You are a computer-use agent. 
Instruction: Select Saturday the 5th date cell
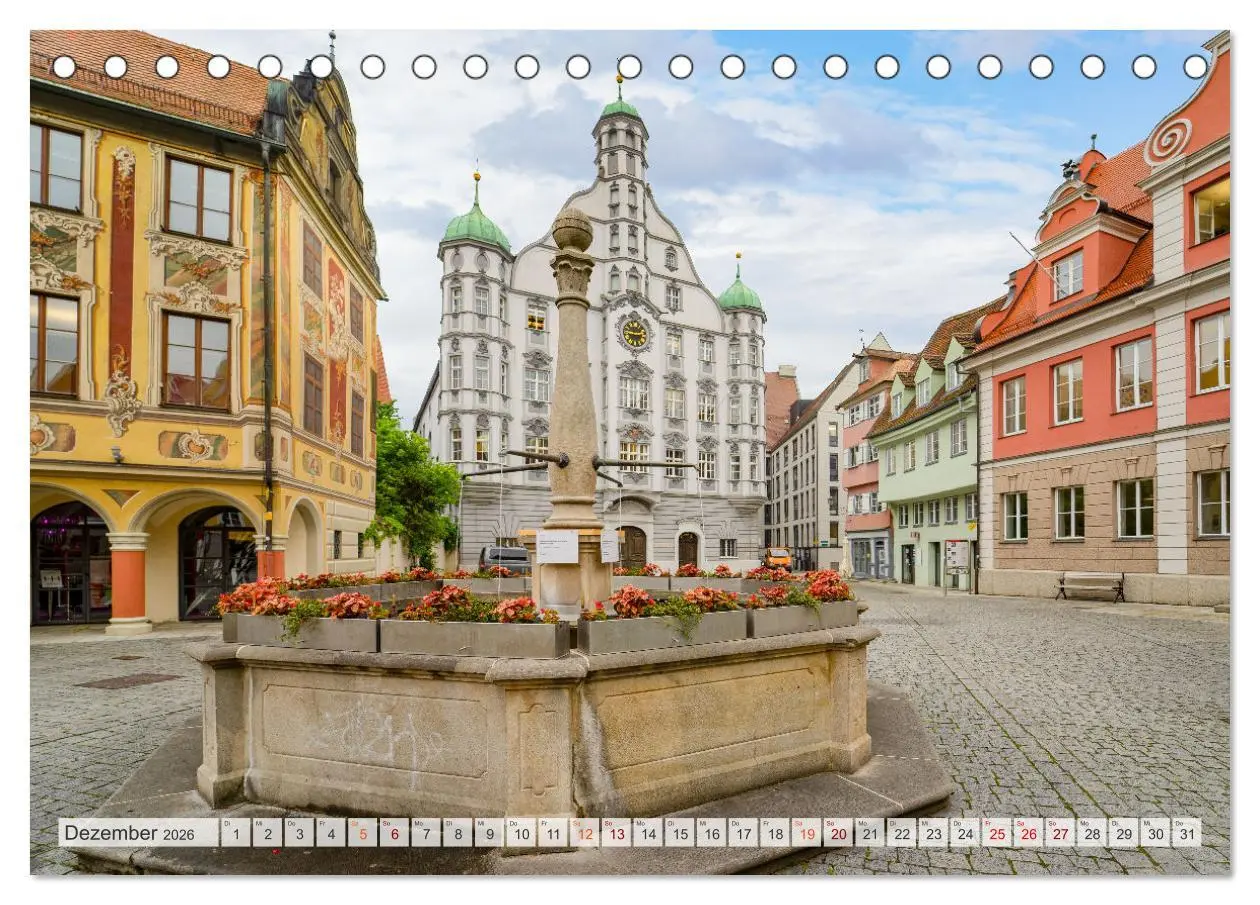(x=362, y=833)
